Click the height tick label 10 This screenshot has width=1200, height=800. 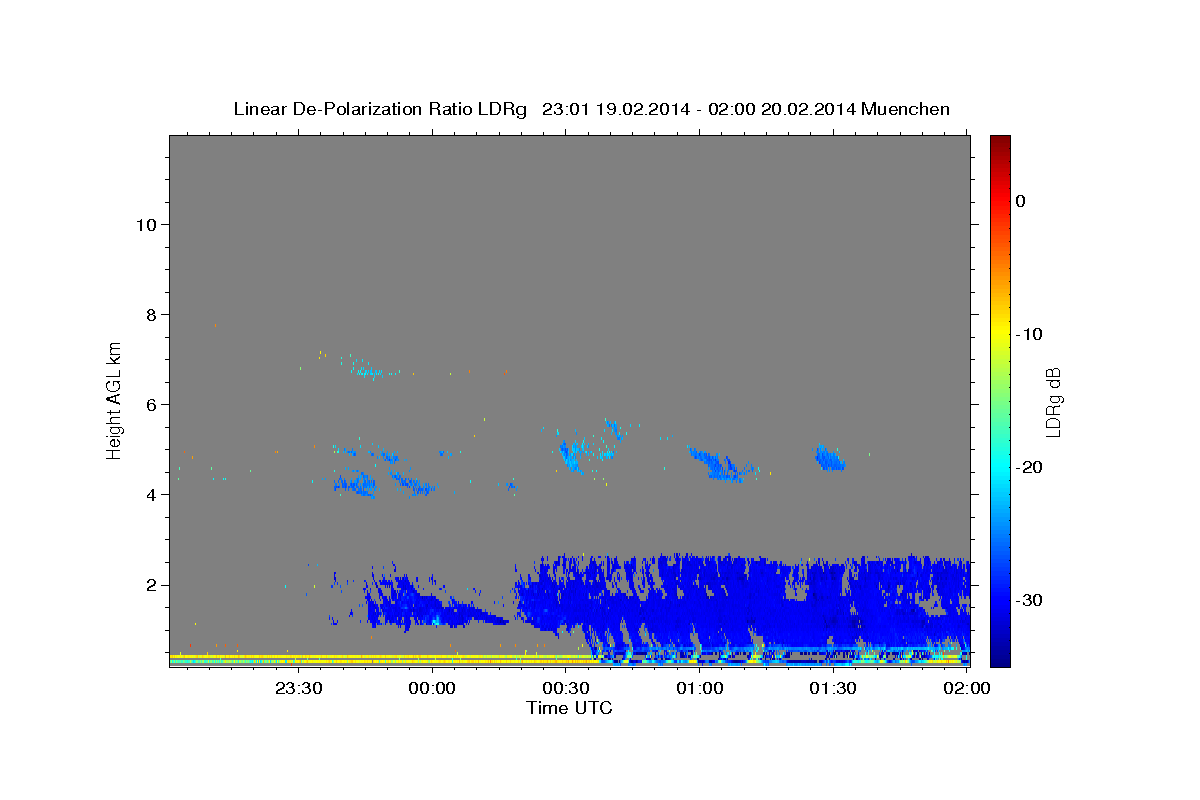(145, 224)
